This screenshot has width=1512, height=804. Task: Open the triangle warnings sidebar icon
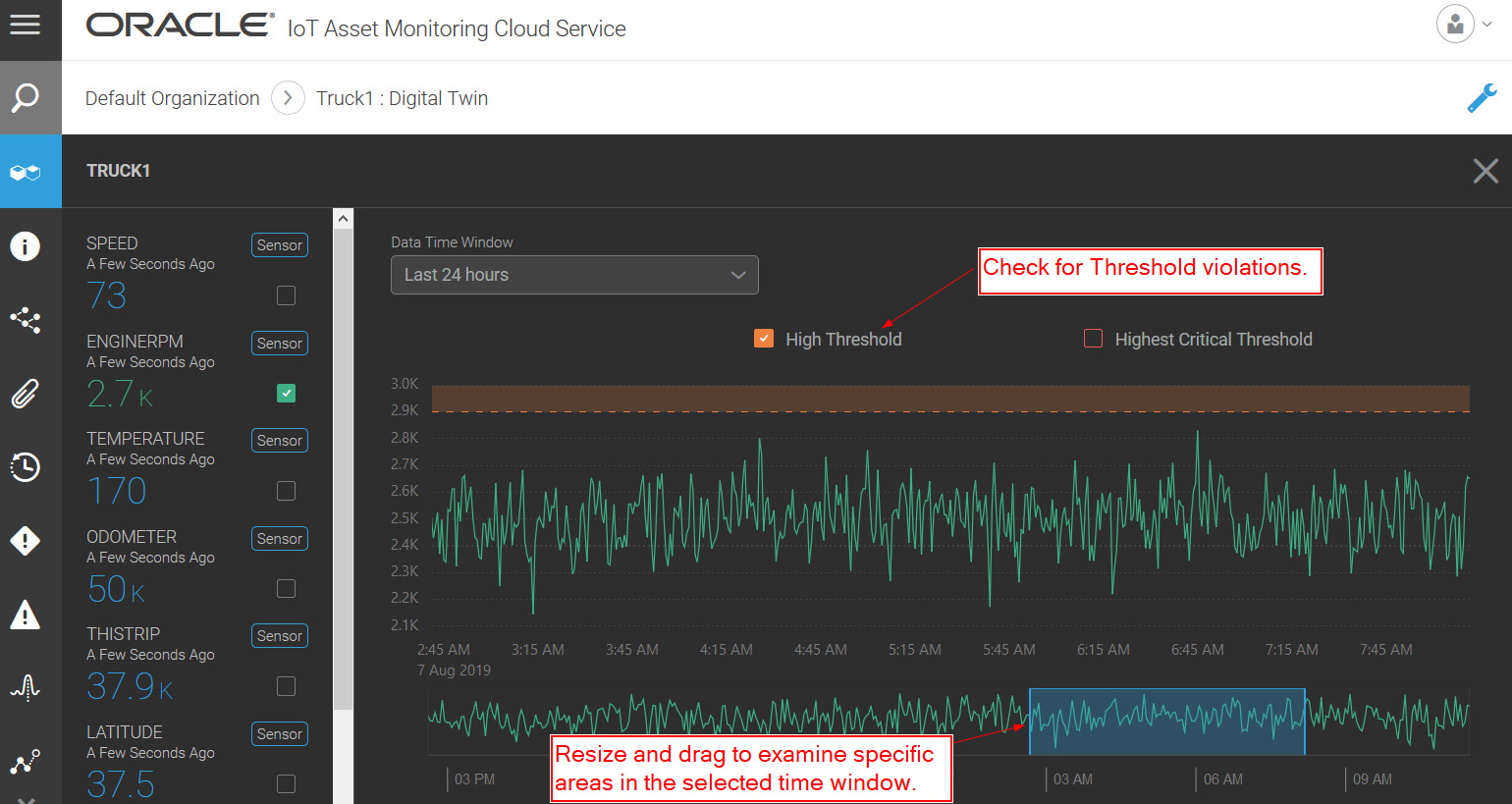pyautogui.click(x=26, y=615)
